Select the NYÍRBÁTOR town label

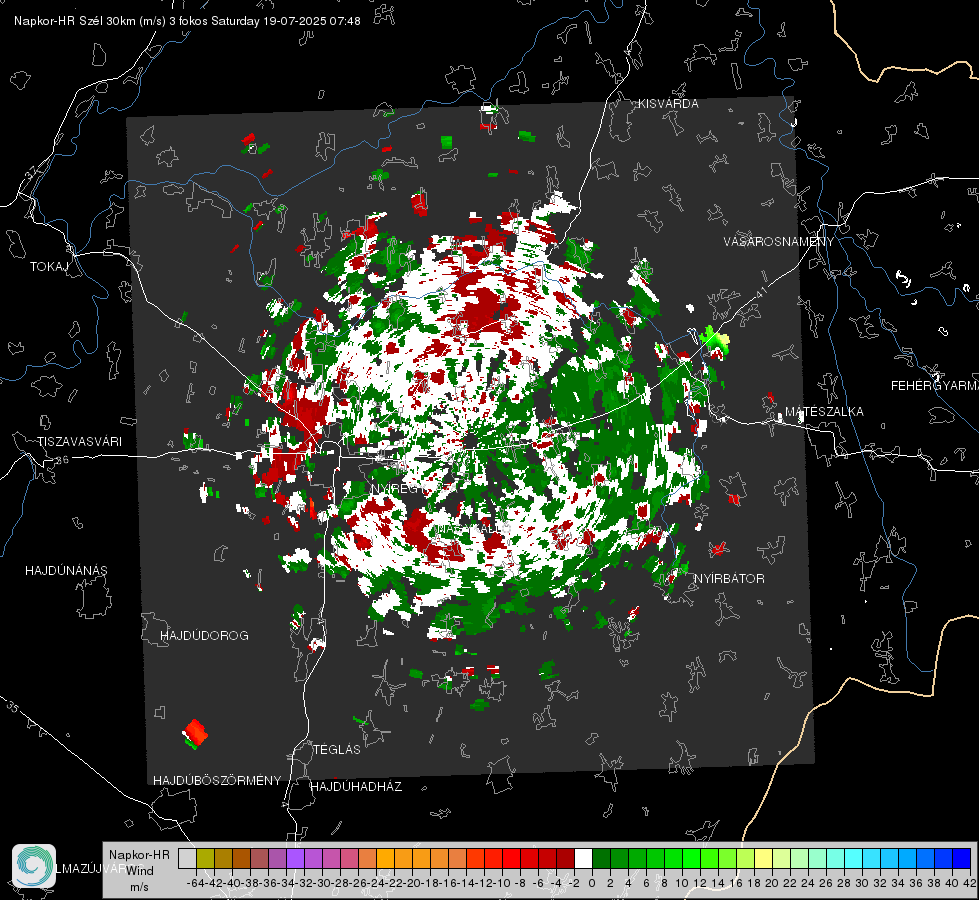click(729, 579)
